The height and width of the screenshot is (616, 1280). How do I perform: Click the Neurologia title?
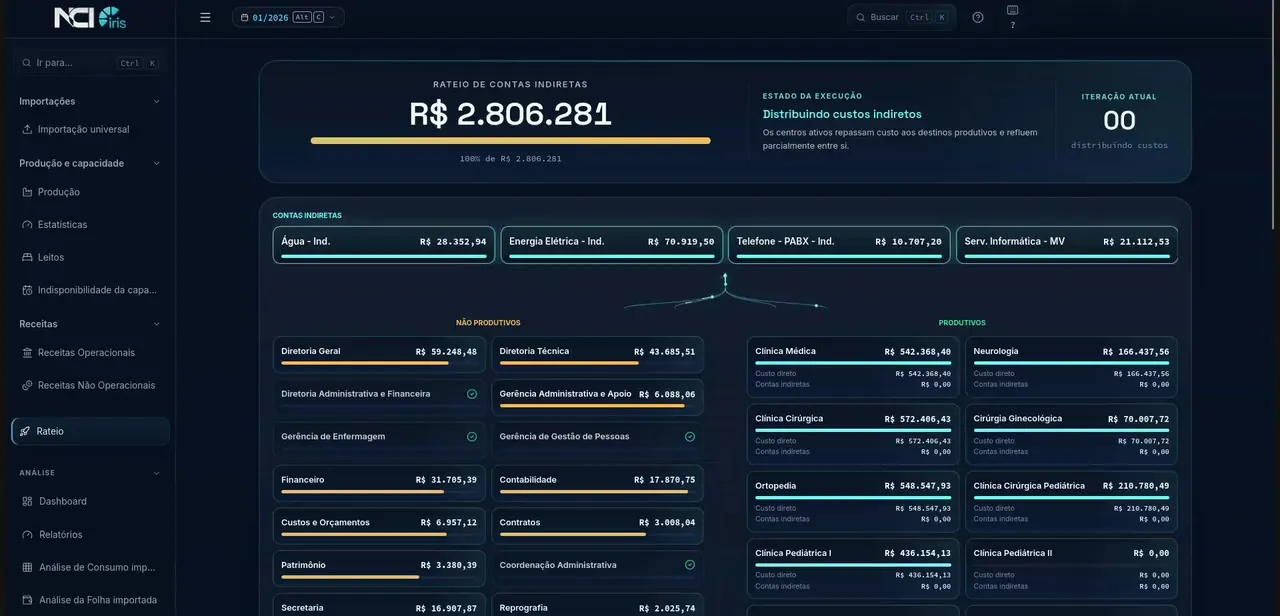coord(996,351)
